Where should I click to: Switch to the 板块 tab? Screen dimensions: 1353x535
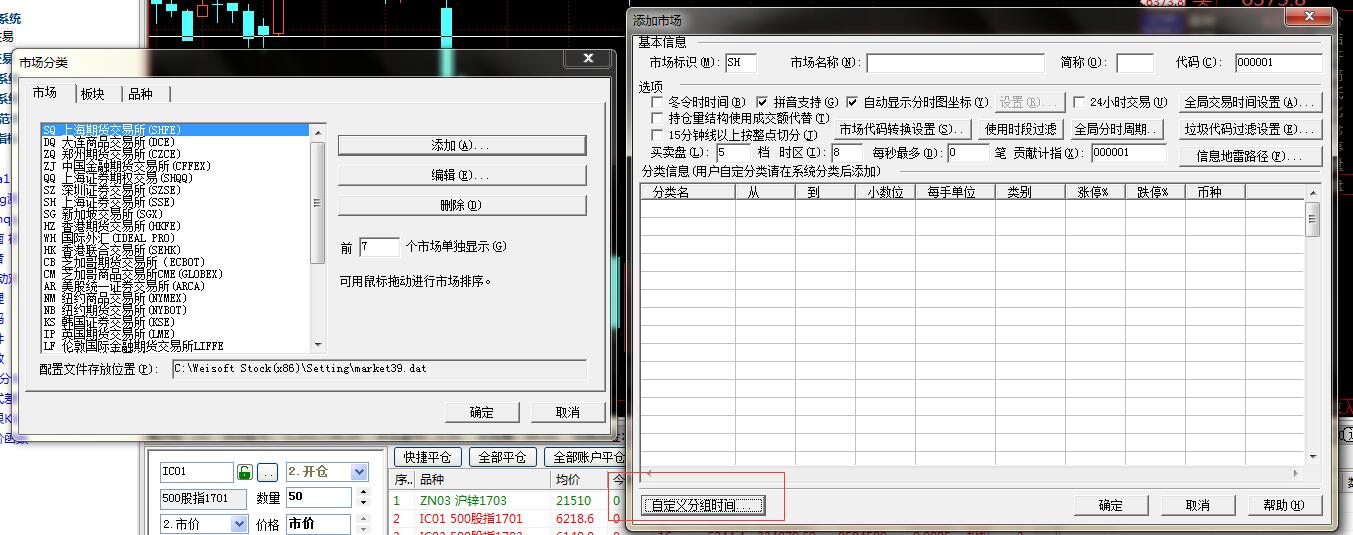93,94
